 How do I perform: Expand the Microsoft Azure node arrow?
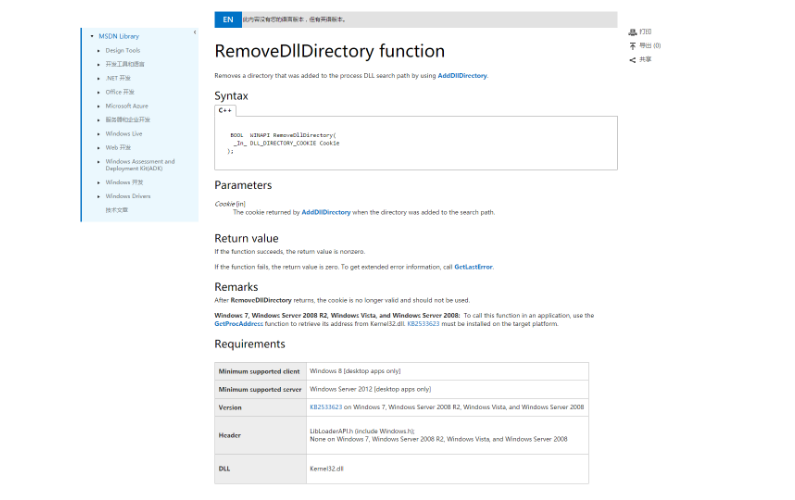99,106
